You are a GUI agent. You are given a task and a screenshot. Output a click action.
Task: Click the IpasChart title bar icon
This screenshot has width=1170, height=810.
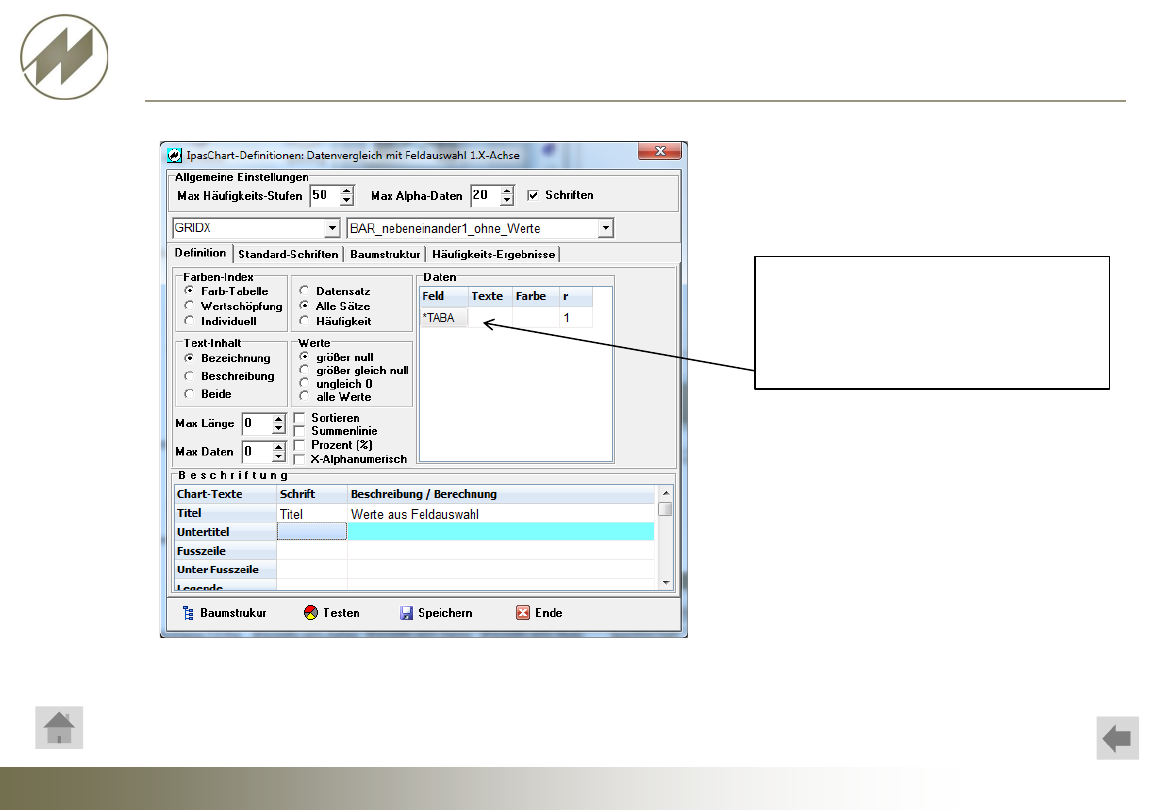175,155
